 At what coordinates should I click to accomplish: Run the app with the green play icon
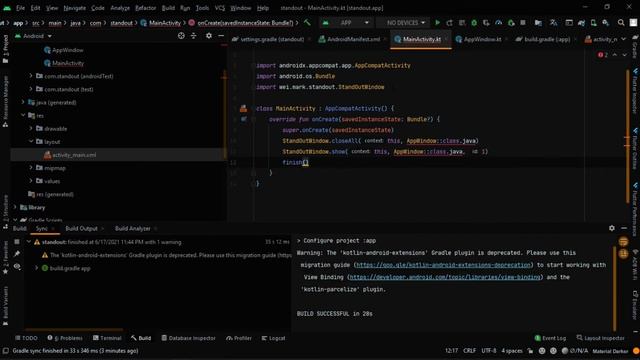pyautogui.click(x=437, y=23)
